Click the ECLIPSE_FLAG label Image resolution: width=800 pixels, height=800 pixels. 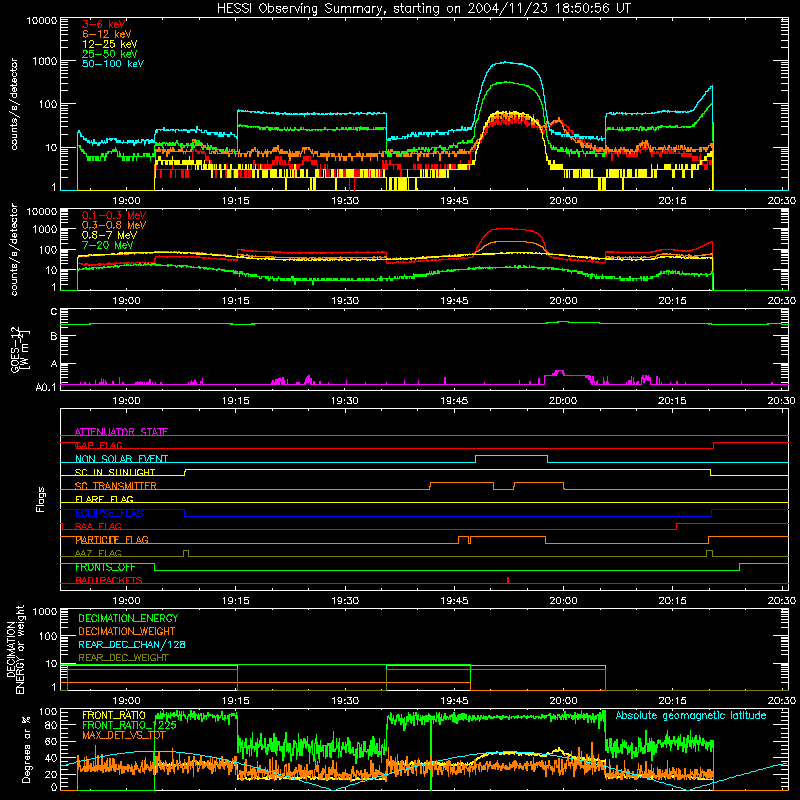click(x=109, y=513)
